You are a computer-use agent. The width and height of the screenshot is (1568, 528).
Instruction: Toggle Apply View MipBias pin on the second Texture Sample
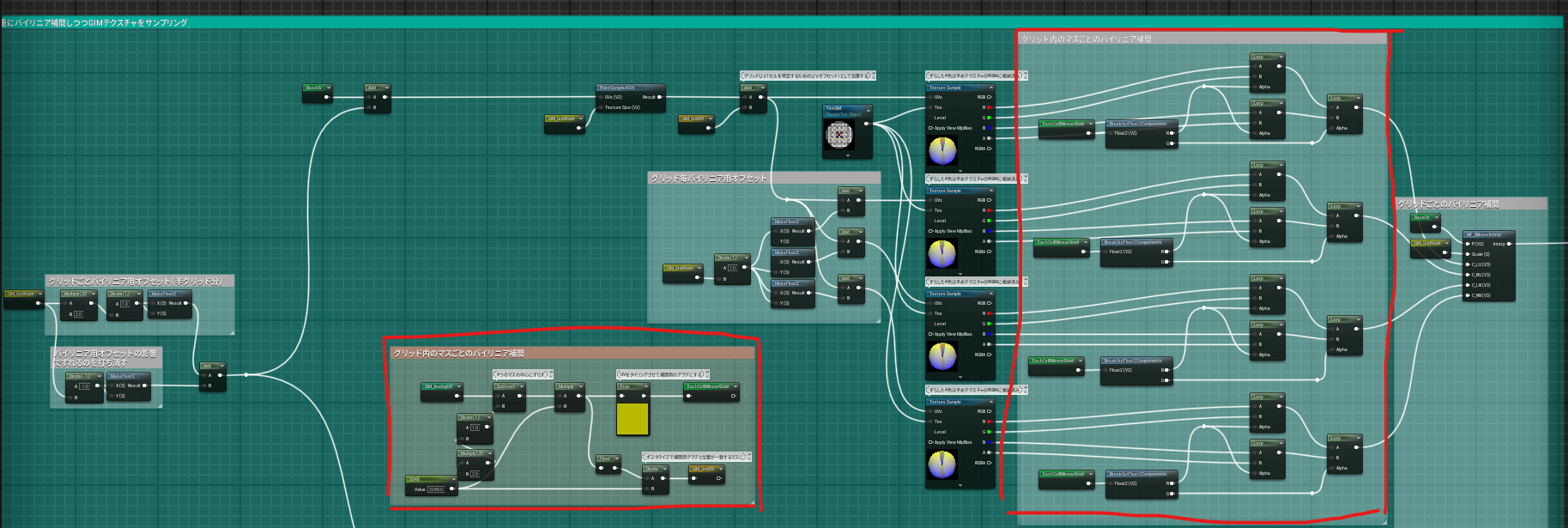tap(931, 231)
